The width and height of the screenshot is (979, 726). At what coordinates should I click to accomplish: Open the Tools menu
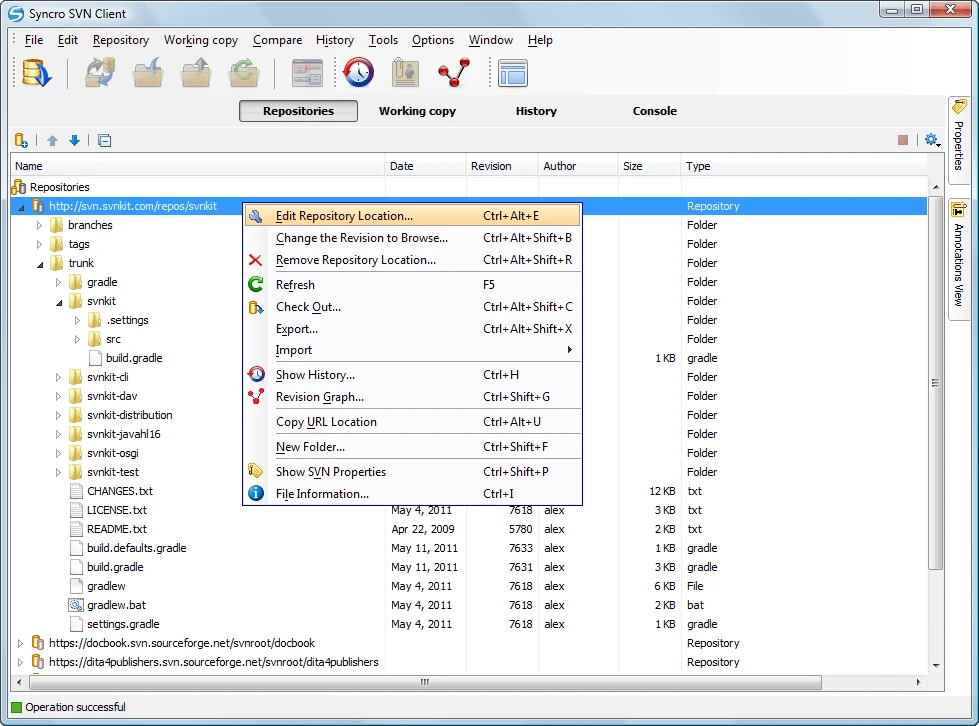383,40
